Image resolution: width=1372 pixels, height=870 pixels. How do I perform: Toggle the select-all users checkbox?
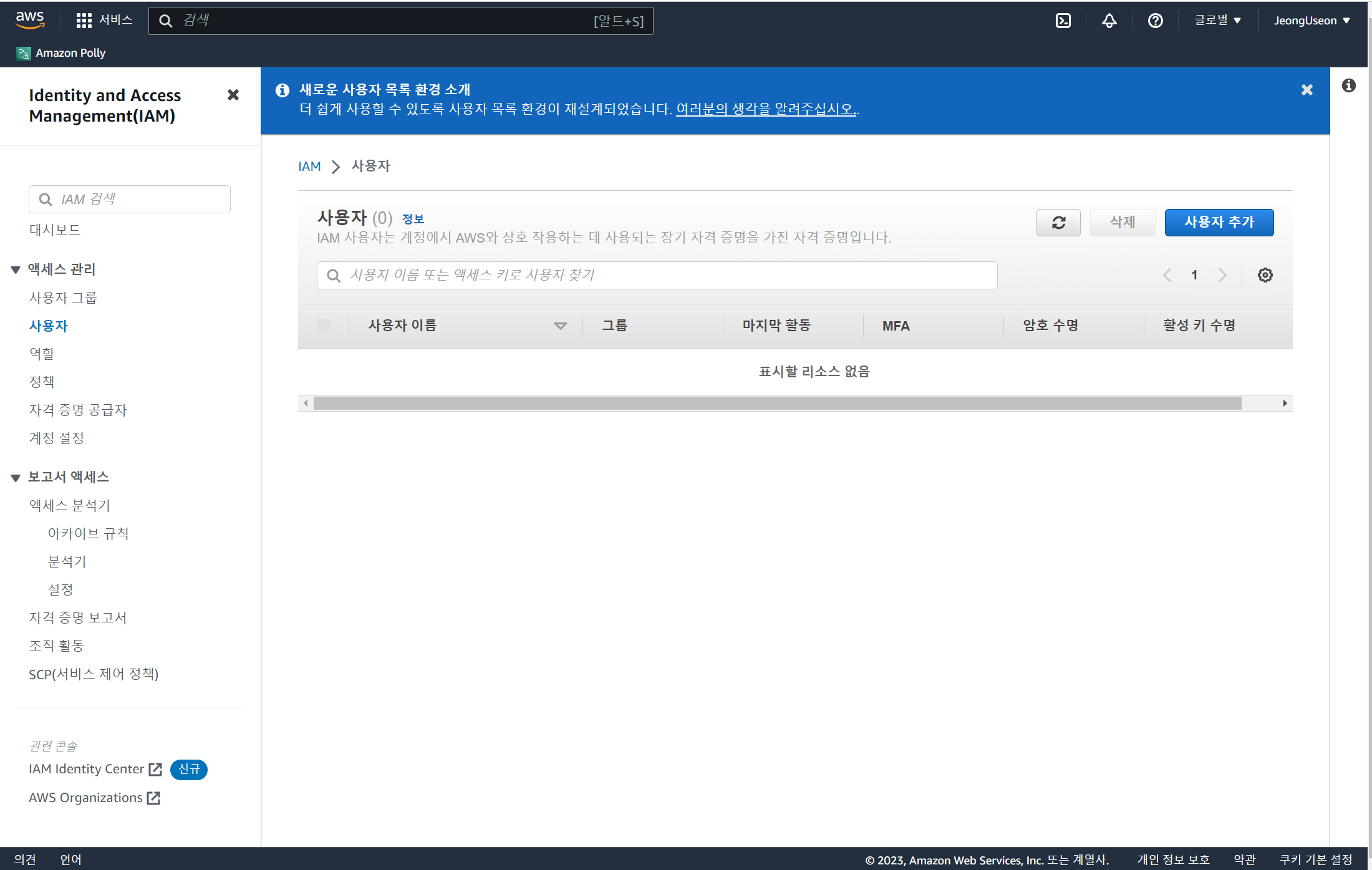[323, 325]
